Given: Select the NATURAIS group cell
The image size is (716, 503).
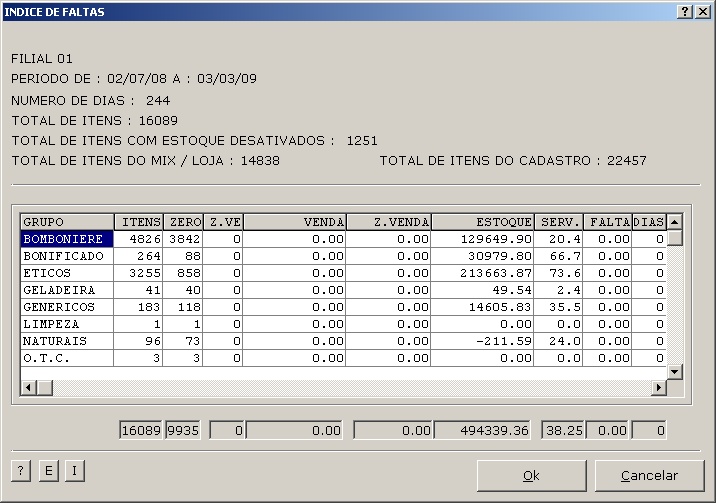Looking at the screenshot, I should (66, 341).
